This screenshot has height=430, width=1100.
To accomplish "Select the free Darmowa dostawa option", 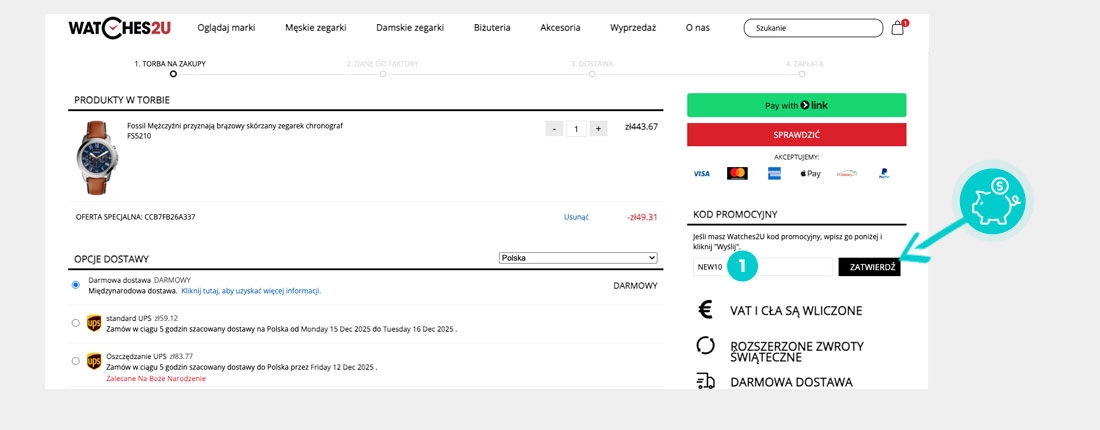I will pyautogui.click(x=76, y=285).
